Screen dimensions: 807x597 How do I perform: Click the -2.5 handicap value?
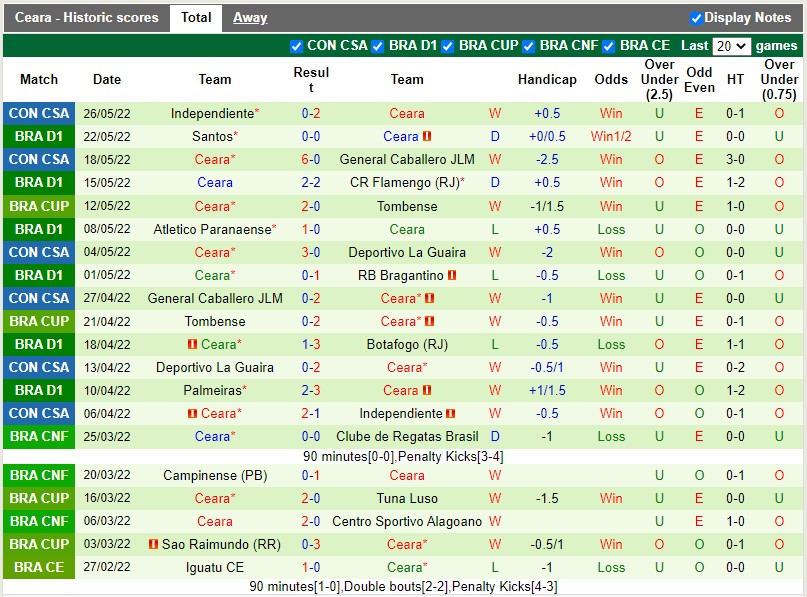click(547, 160)
